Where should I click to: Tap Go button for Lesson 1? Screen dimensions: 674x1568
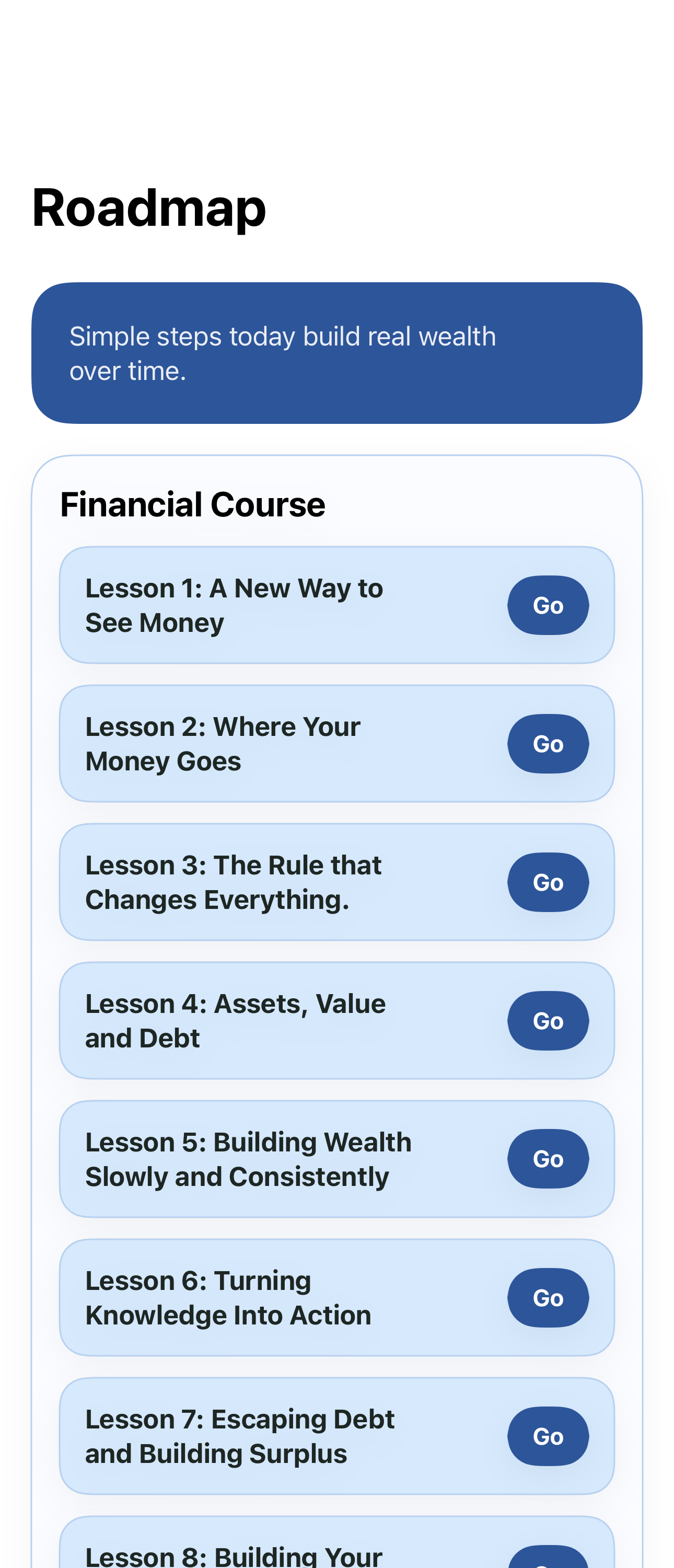(548, 605)
